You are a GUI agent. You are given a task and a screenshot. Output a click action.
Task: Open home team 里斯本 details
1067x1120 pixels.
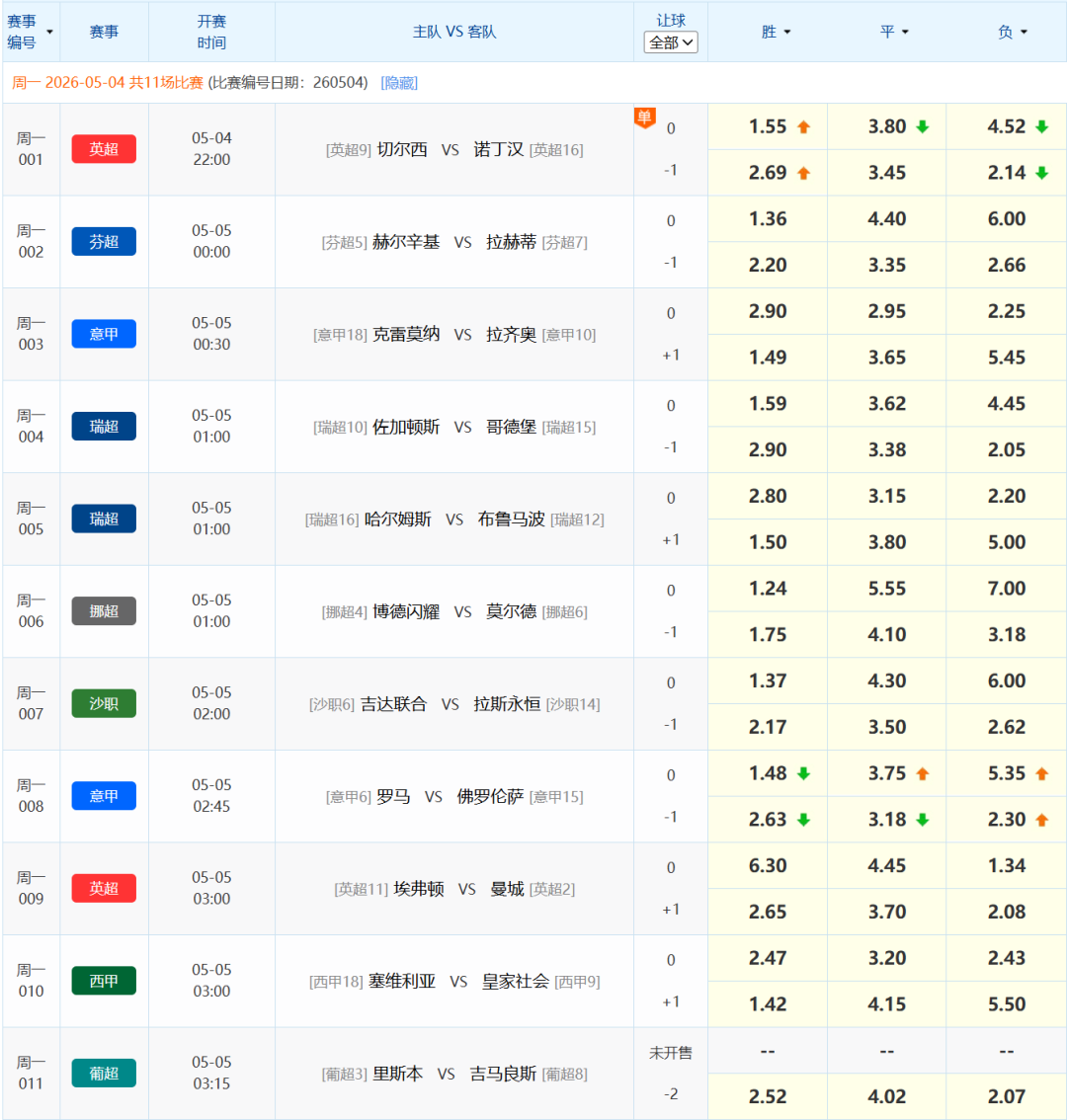click(397, 1074)
